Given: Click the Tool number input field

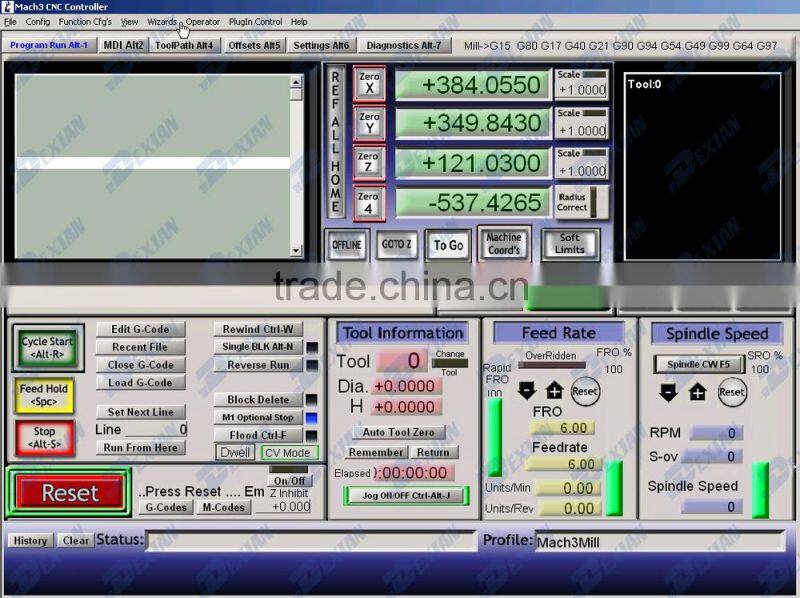Looking at the screenshot, I should 402,361.
